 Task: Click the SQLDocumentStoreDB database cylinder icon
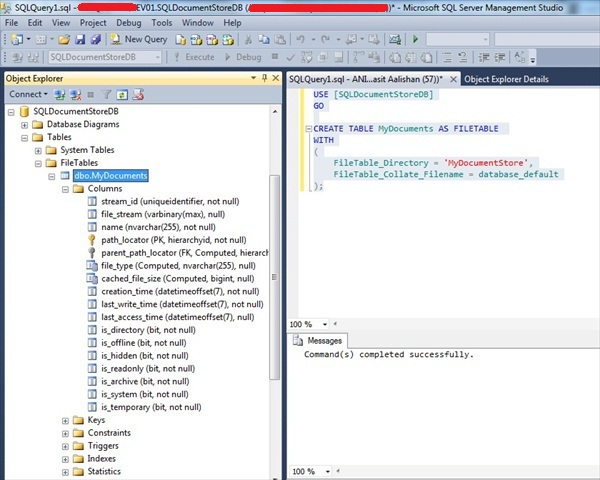[x=23, y=111]
